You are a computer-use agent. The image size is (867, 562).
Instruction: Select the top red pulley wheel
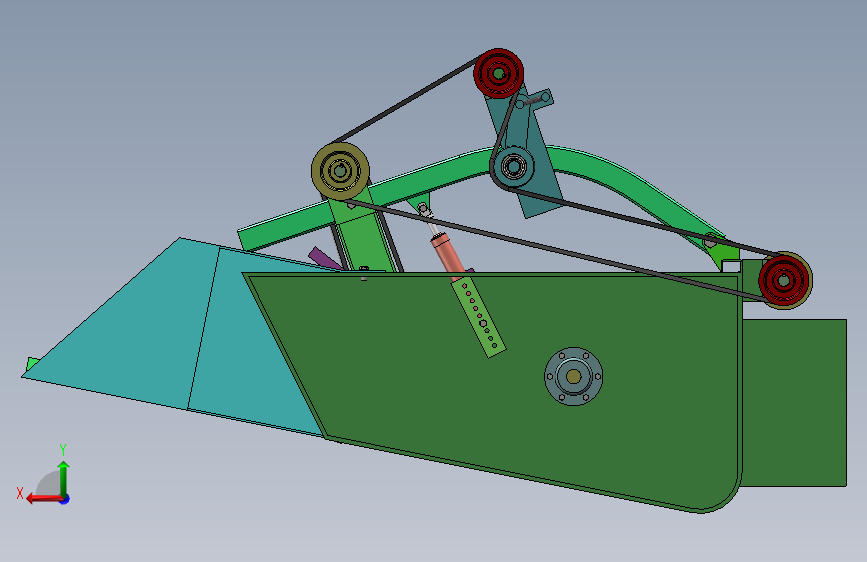pos(498,74)
